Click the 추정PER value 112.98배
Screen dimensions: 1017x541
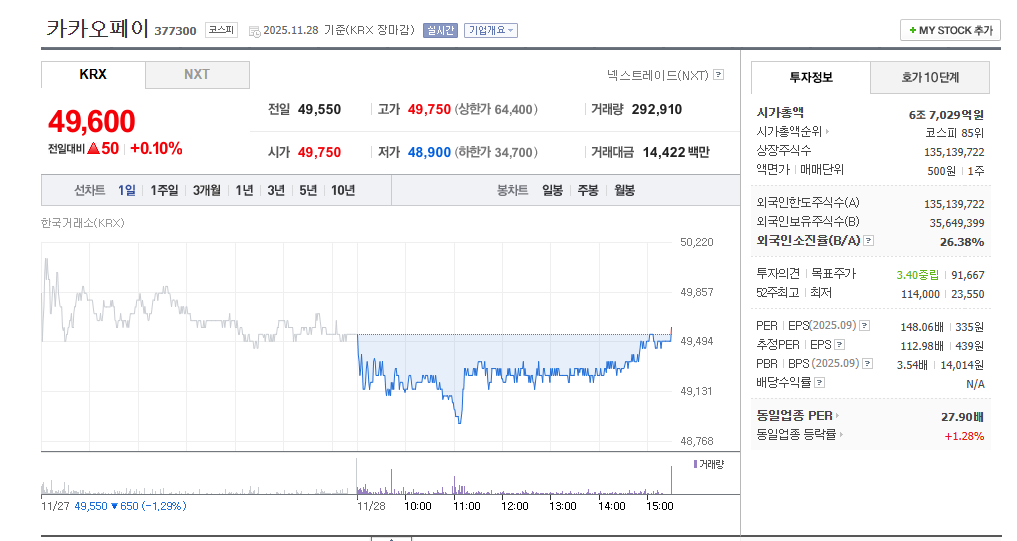point(922,346)
